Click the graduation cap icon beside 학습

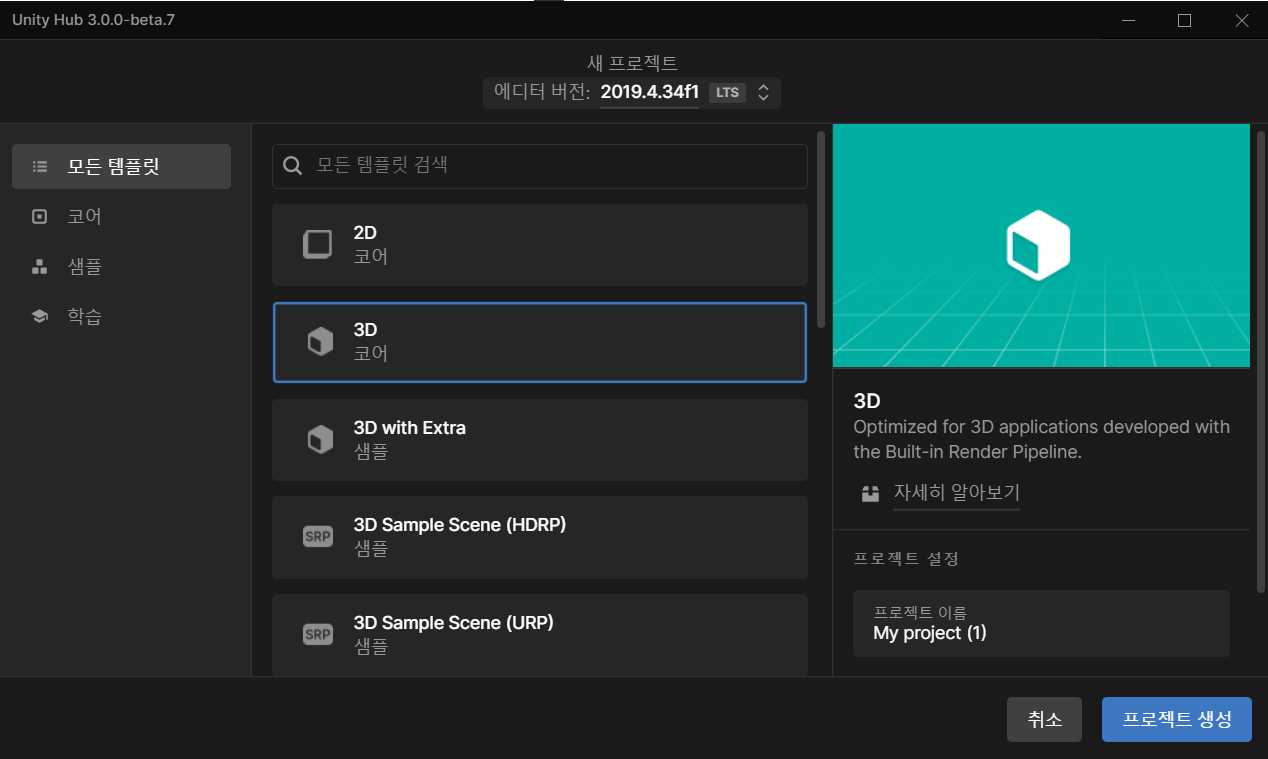pos(40,316)
